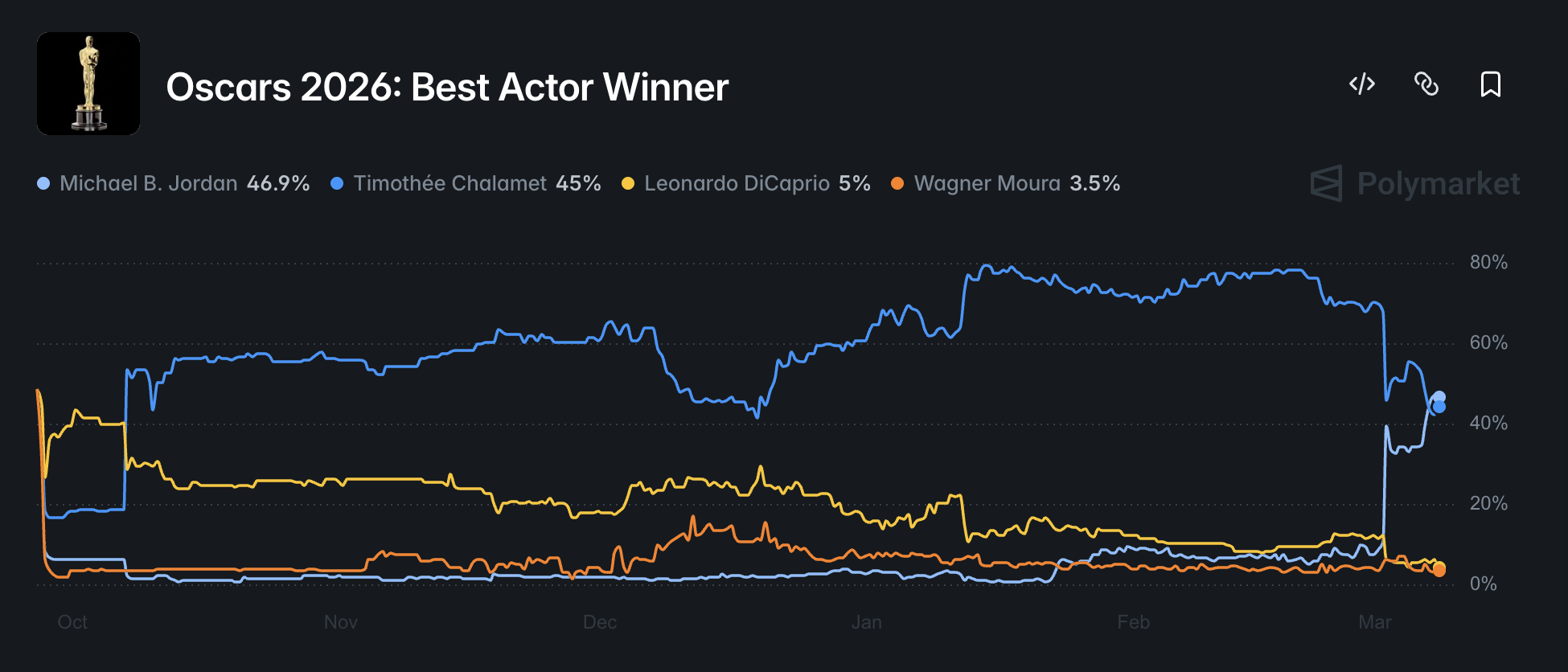Viewport: 1568px width, 672px height.
Task: Select the Mar axis label
Action: (x=1377, y=622)
